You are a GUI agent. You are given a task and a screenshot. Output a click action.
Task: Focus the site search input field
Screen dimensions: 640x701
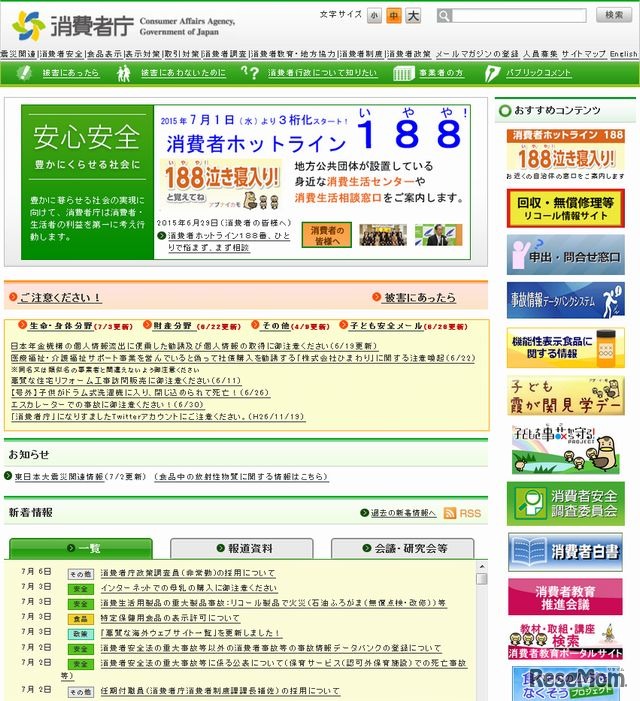tap(519, 16)
